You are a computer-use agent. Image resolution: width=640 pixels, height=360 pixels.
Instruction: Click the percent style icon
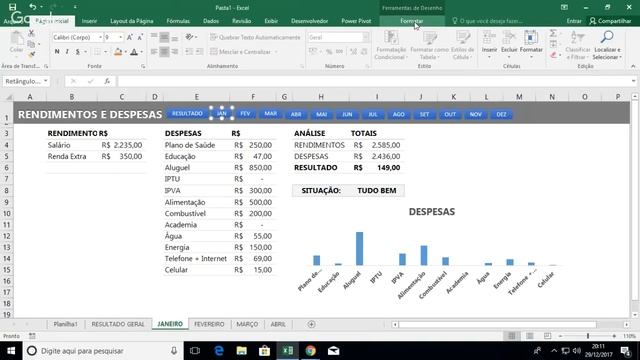pos(329,52)
